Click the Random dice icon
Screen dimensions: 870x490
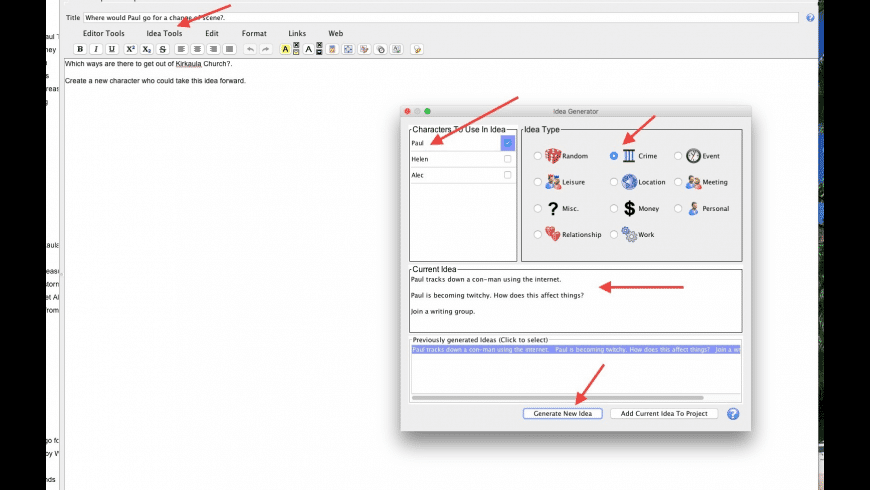pos(553,156)
